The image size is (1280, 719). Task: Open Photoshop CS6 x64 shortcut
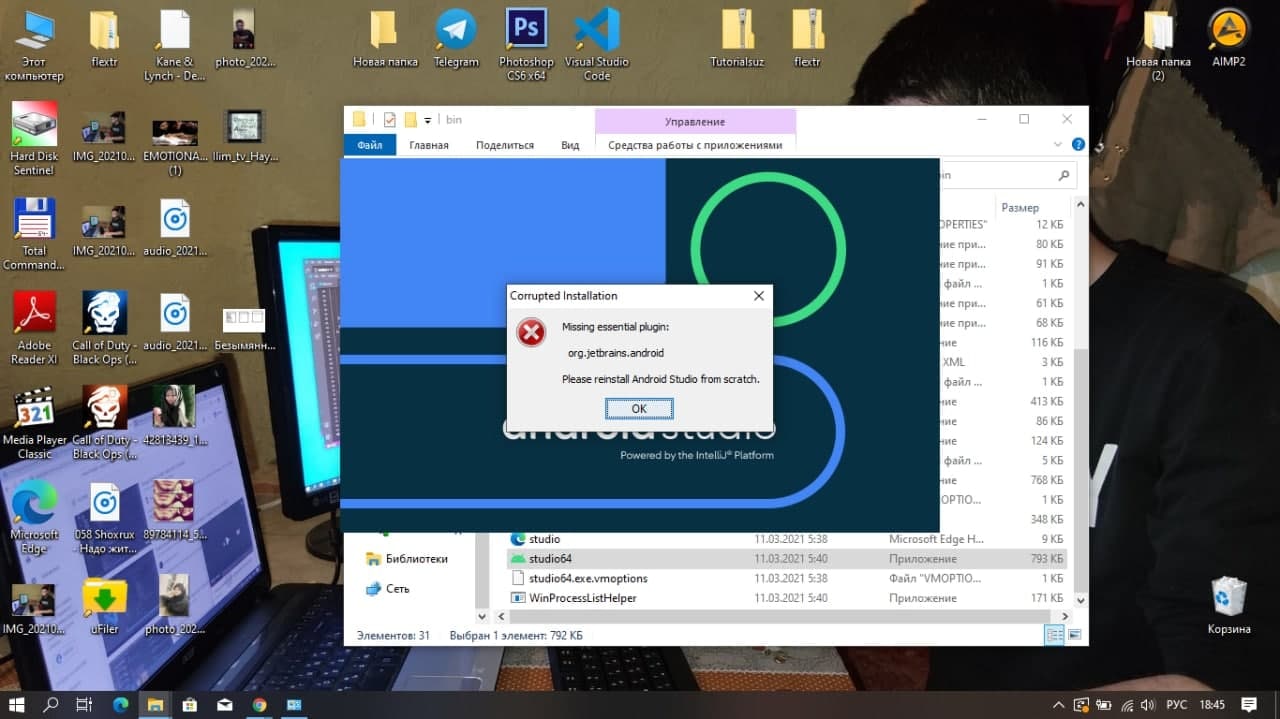click(526, 45)
